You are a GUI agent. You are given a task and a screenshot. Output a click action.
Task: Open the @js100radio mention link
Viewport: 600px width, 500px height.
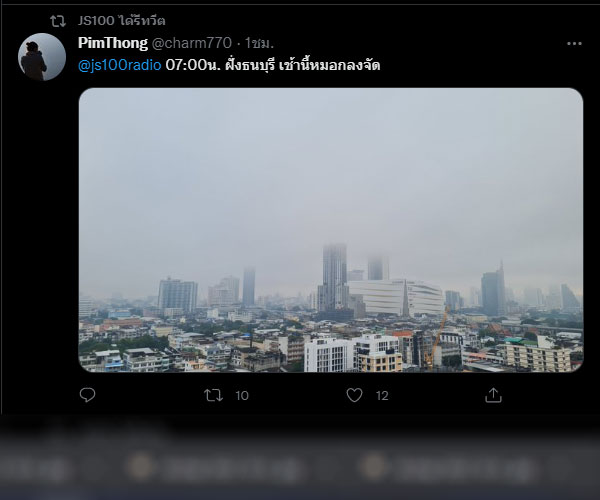point(119,65)
